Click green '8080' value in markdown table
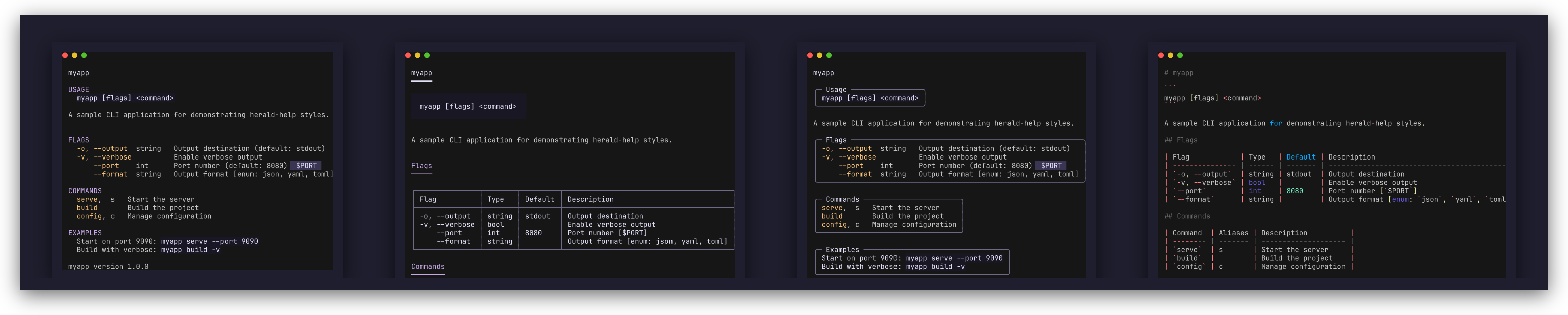1568x315 pixels. coord(1295,191)
